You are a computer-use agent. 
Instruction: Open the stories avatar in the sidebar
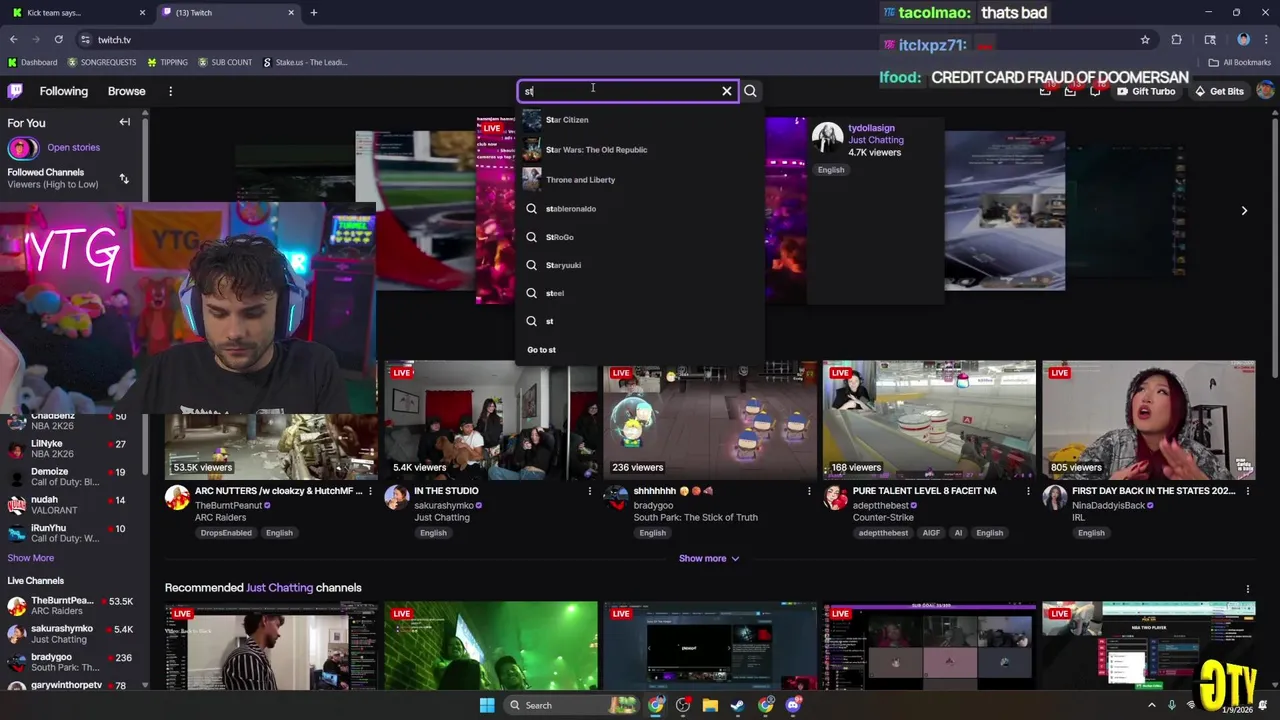22,148
